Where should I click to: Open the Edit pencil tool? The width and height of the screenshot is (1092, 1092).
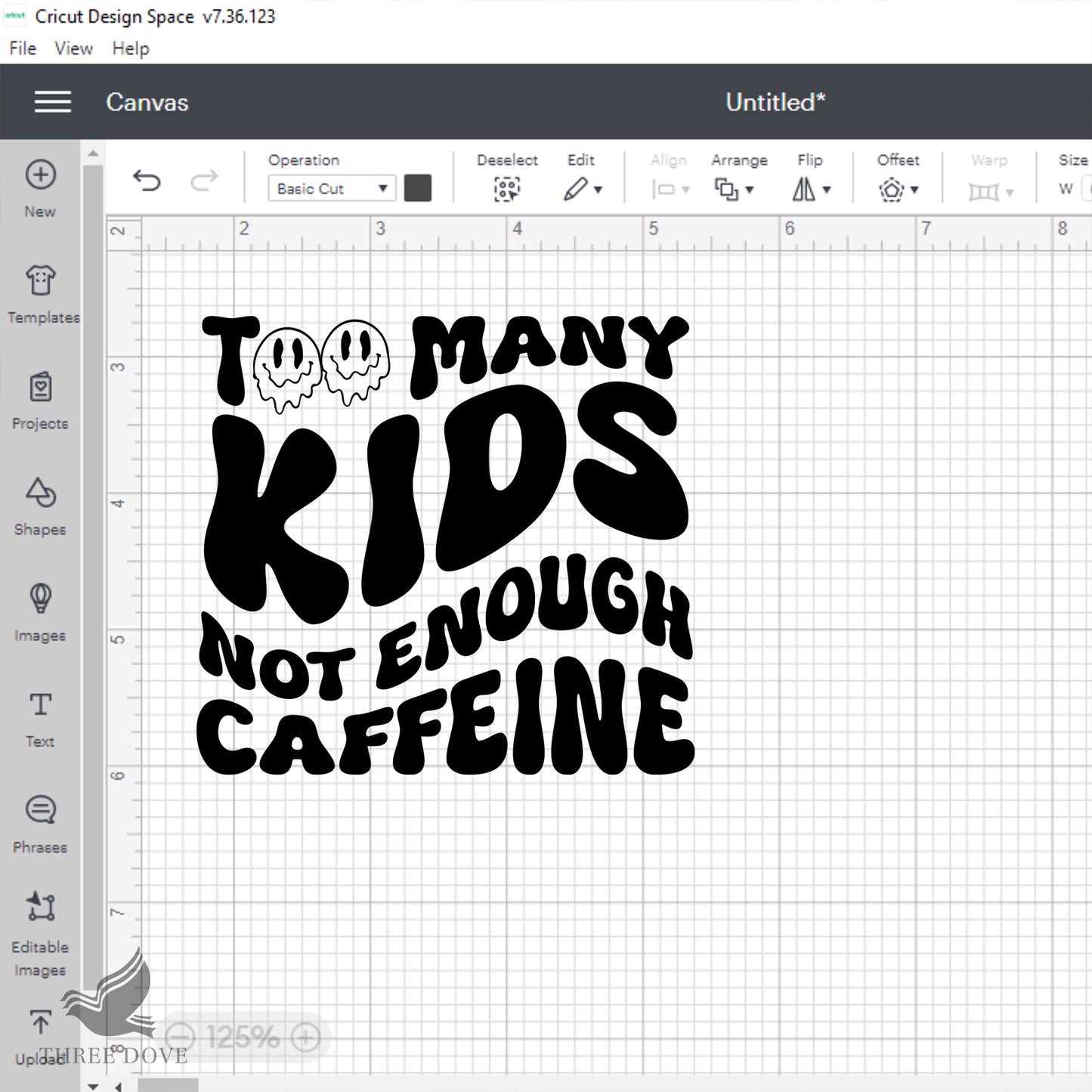[582, 189]
